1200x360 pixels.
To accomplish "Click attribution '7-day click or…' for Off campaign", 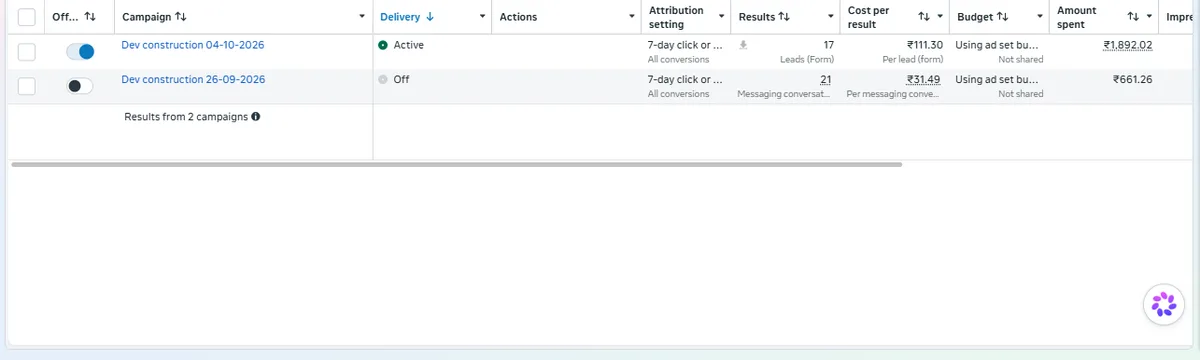I will tap(685, 79).
